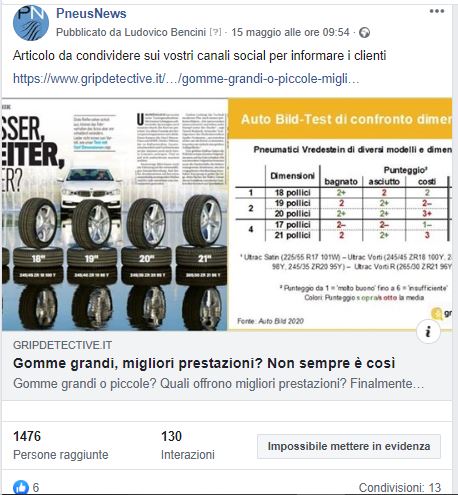This screenshot has height=495, width=458.
Task: Click the reaction count 6
Action: tap(36, 488)
